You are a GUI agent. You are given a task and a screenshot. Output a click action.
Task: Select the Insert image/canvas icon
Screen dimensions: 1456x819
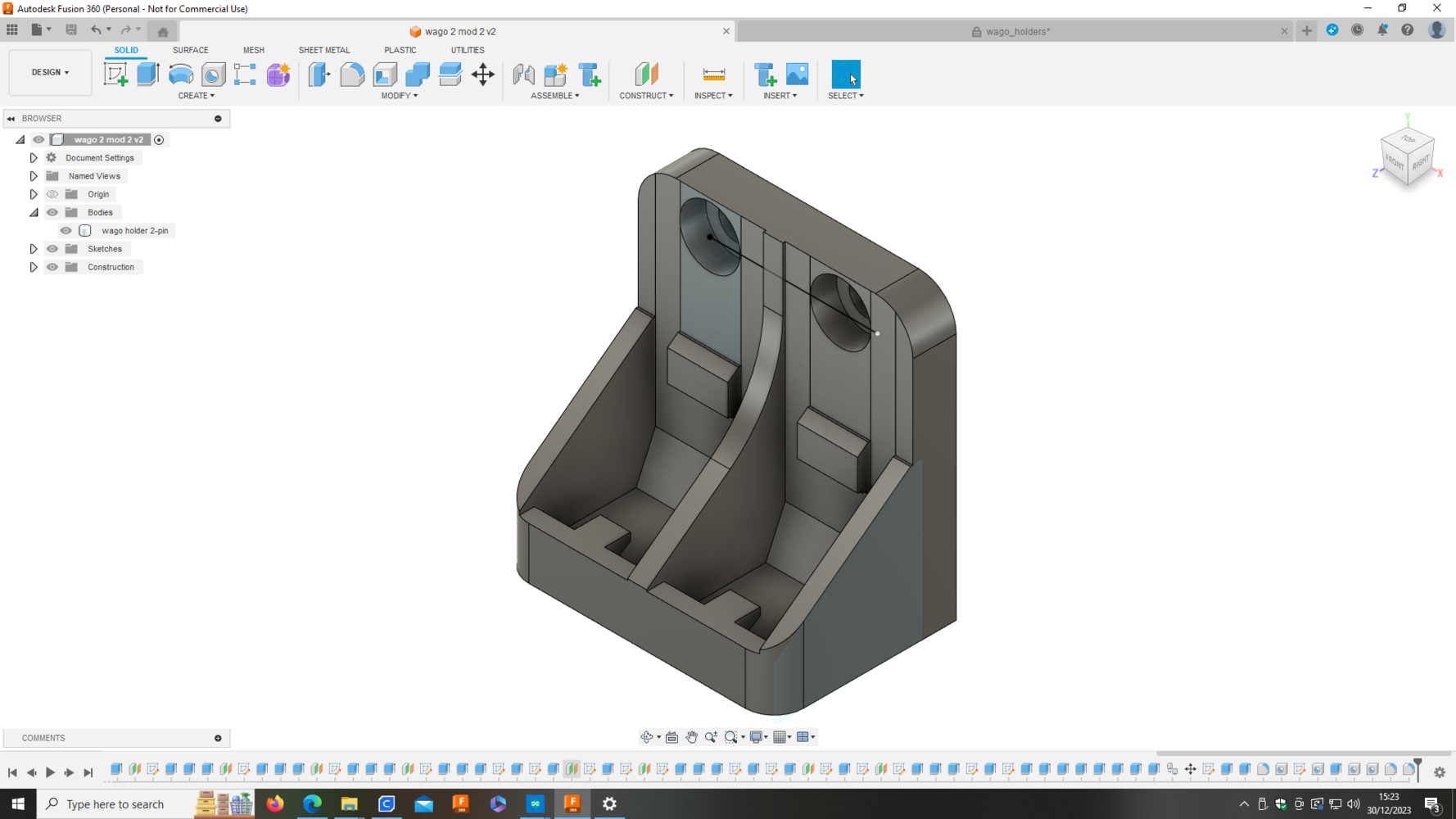coord(797,75)
